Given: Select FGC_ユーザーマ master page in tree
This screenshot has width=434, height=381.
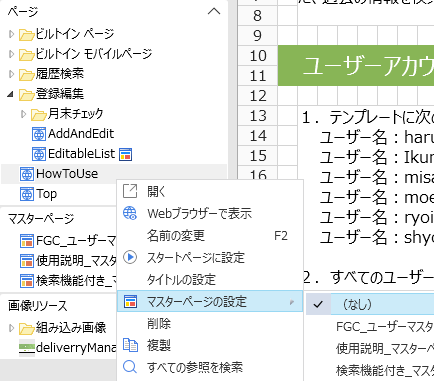Looking at the screenshot, I should tap(76, 241).
